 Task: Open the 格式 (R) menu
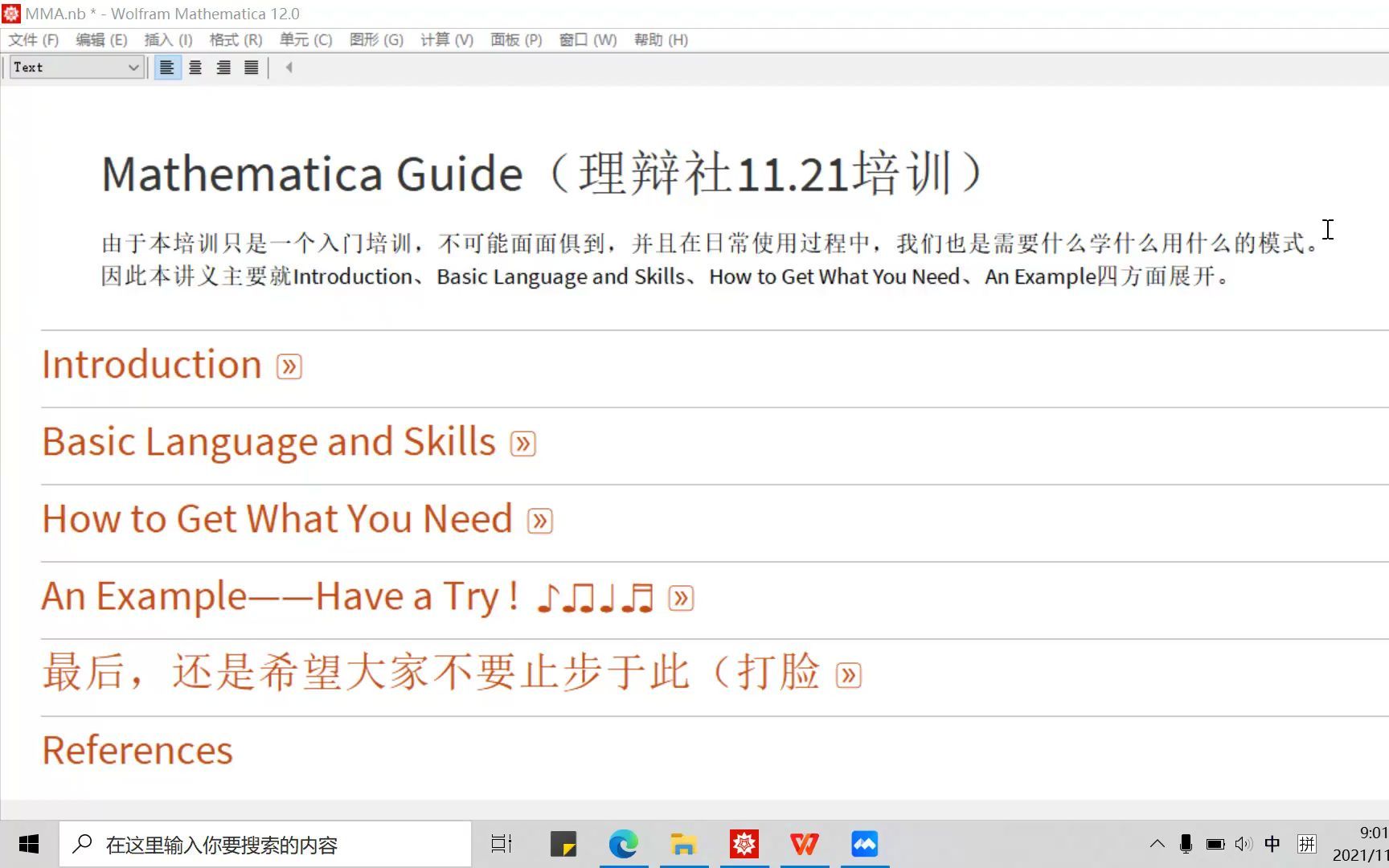[x=236, y=40]
